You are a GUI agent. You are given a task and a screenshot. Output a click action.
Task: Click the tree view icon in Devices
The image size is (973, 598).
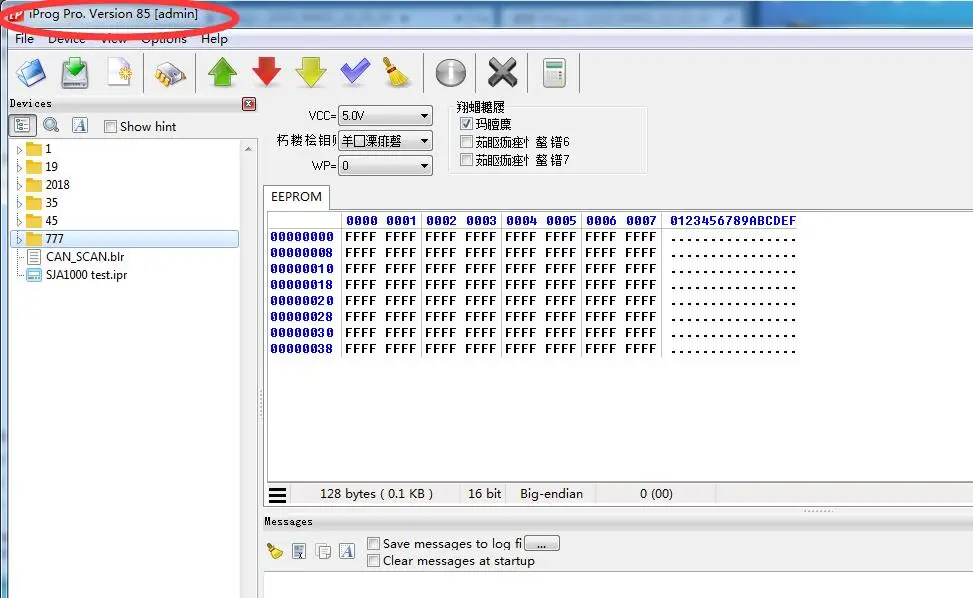pyautogui.click(x=22, y=125)
